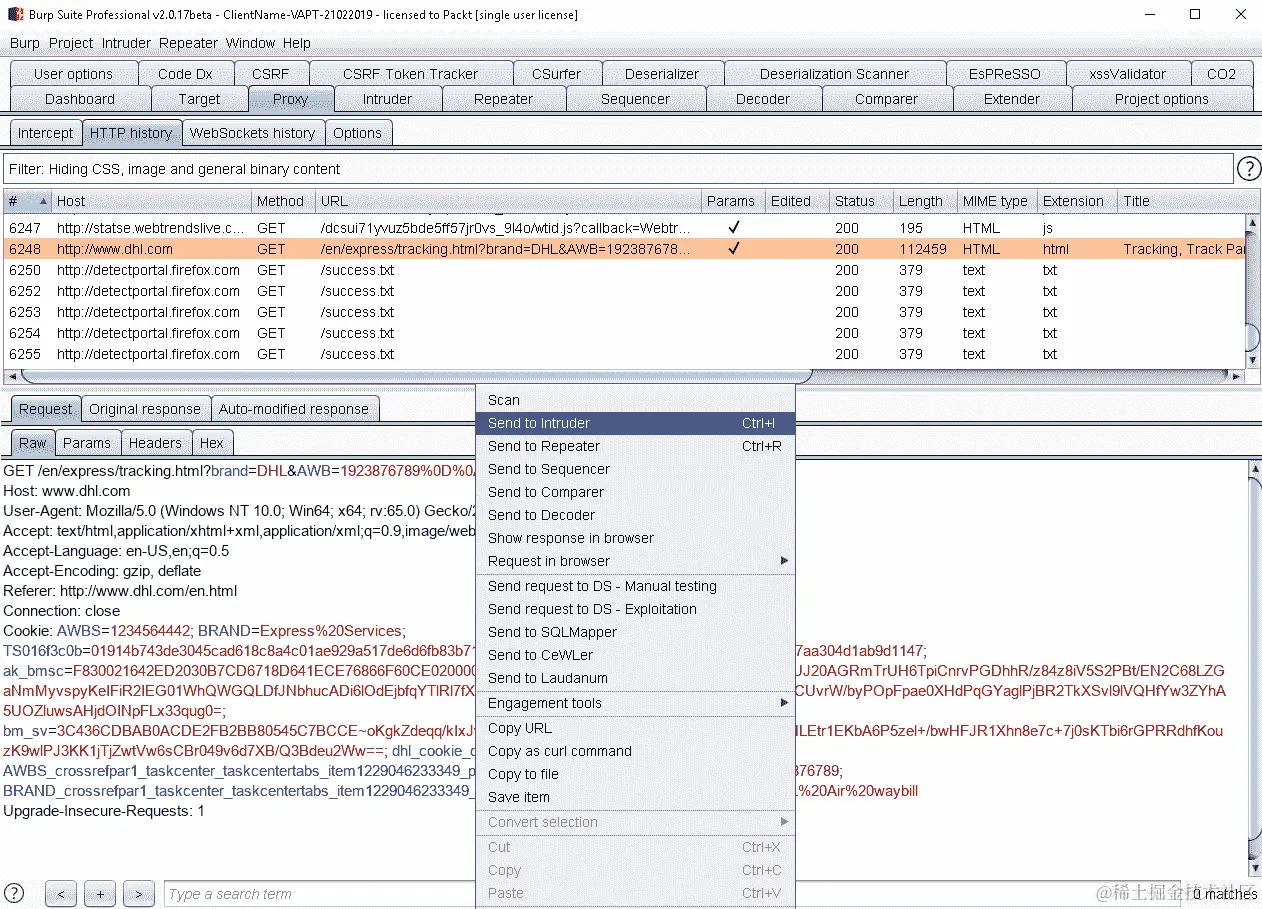Choose Send to Intruder in context menu

click(x=635, y=423)
